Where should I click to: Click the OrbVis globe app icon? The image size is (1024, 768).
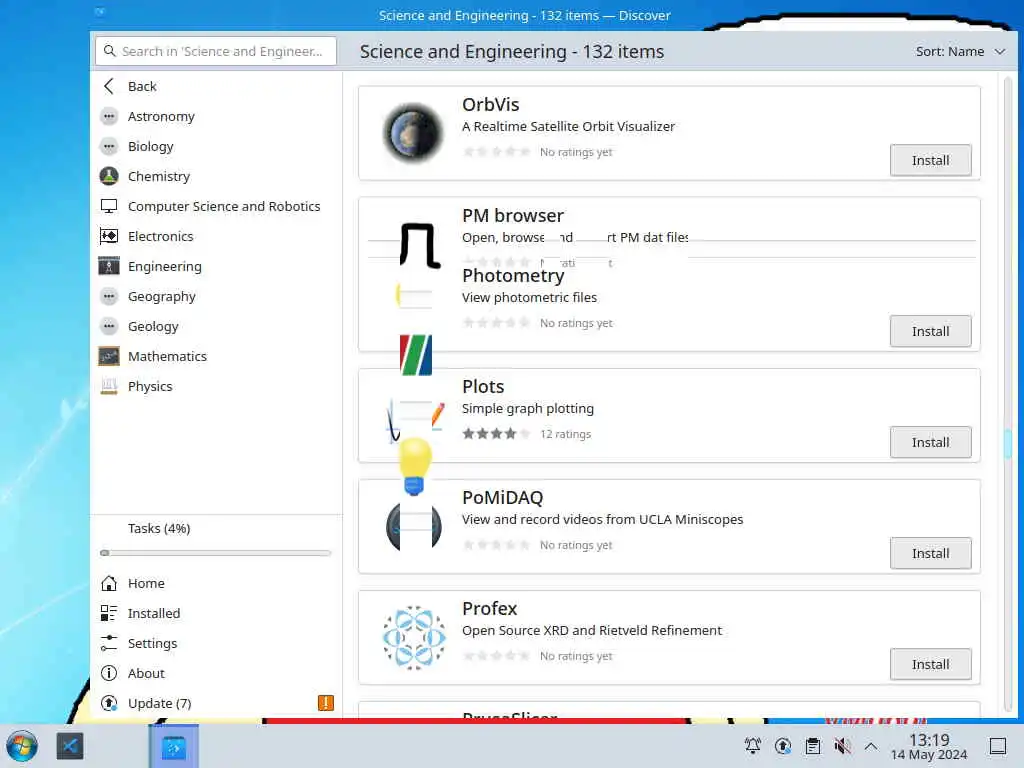click(x=413, y=133)
